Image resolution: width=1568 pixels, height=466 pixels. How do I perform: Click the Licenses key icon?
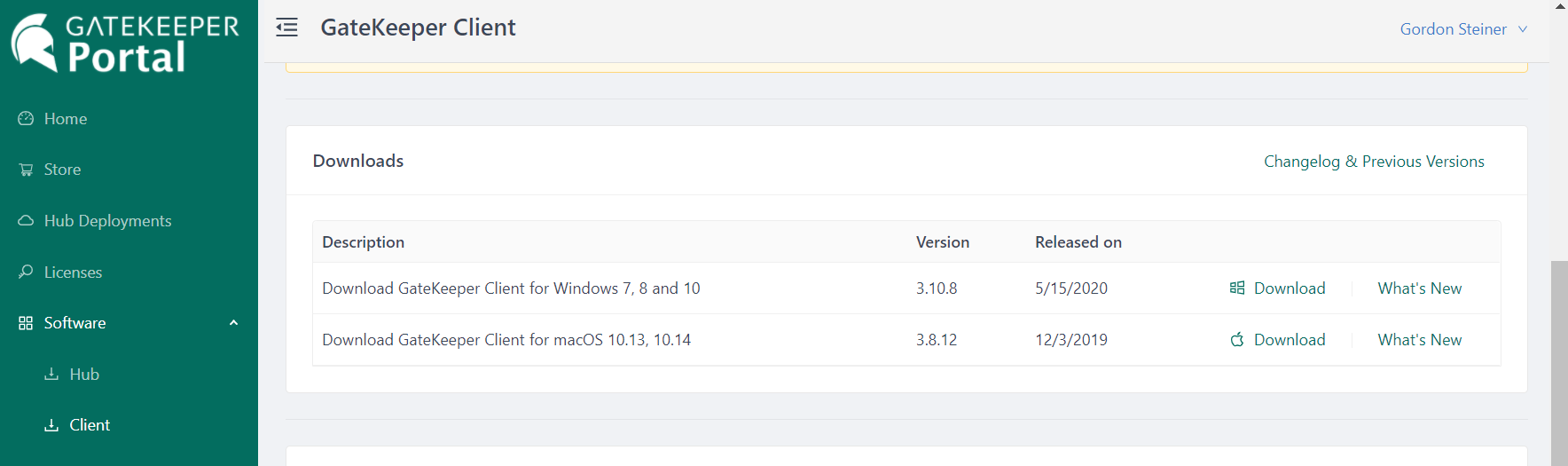pos(26,272)
